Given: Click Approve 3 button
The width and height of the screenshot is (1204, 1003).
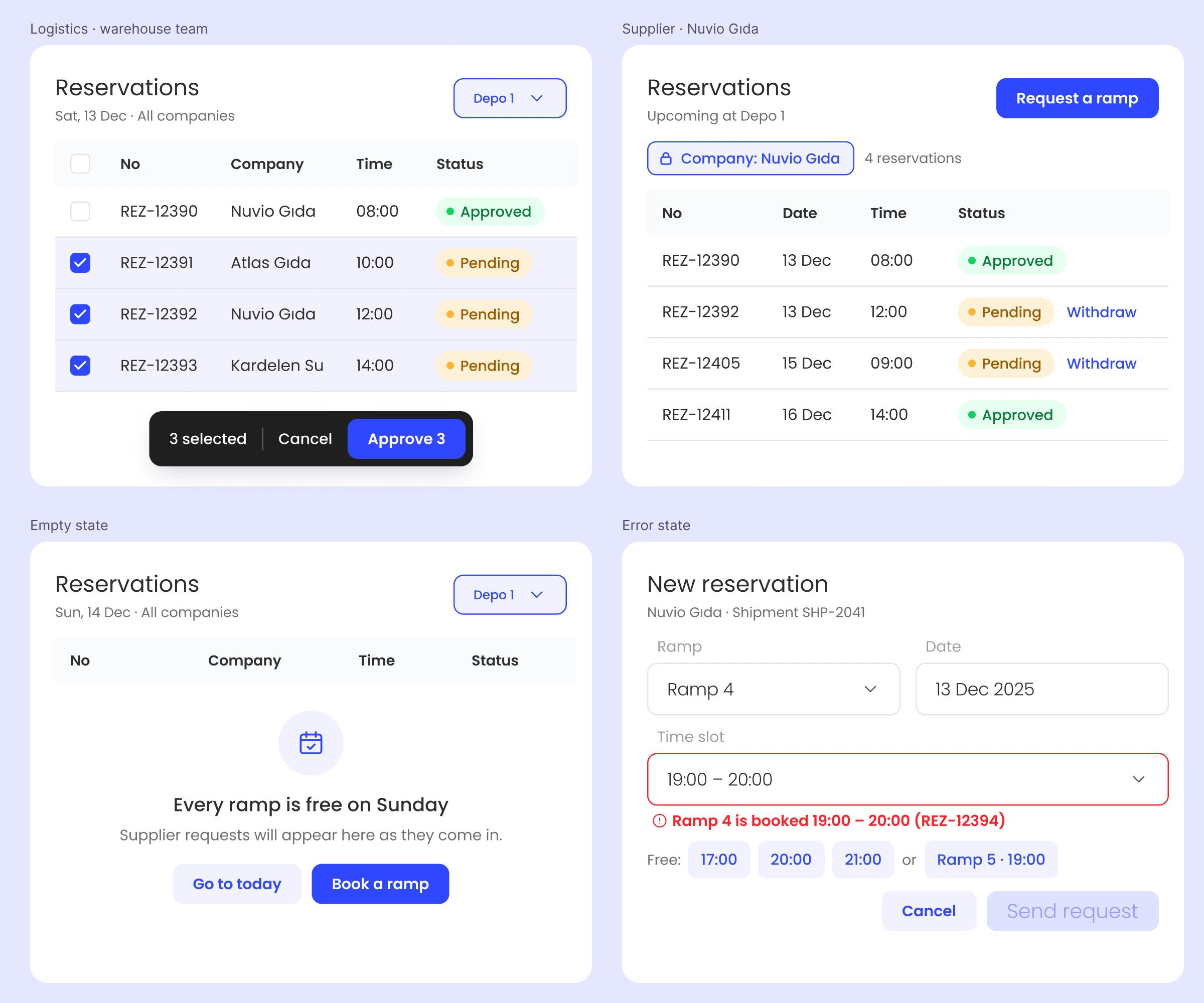Looking at the screenshot, I should (406, 439).
